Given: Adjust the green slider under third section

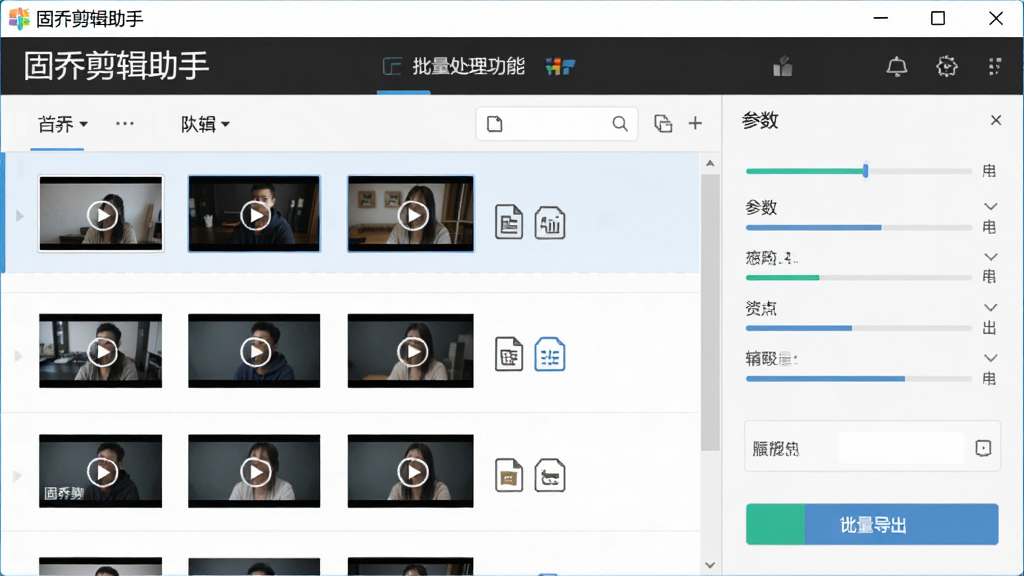Looking at the screenshot, I should [x=859, y=278].
